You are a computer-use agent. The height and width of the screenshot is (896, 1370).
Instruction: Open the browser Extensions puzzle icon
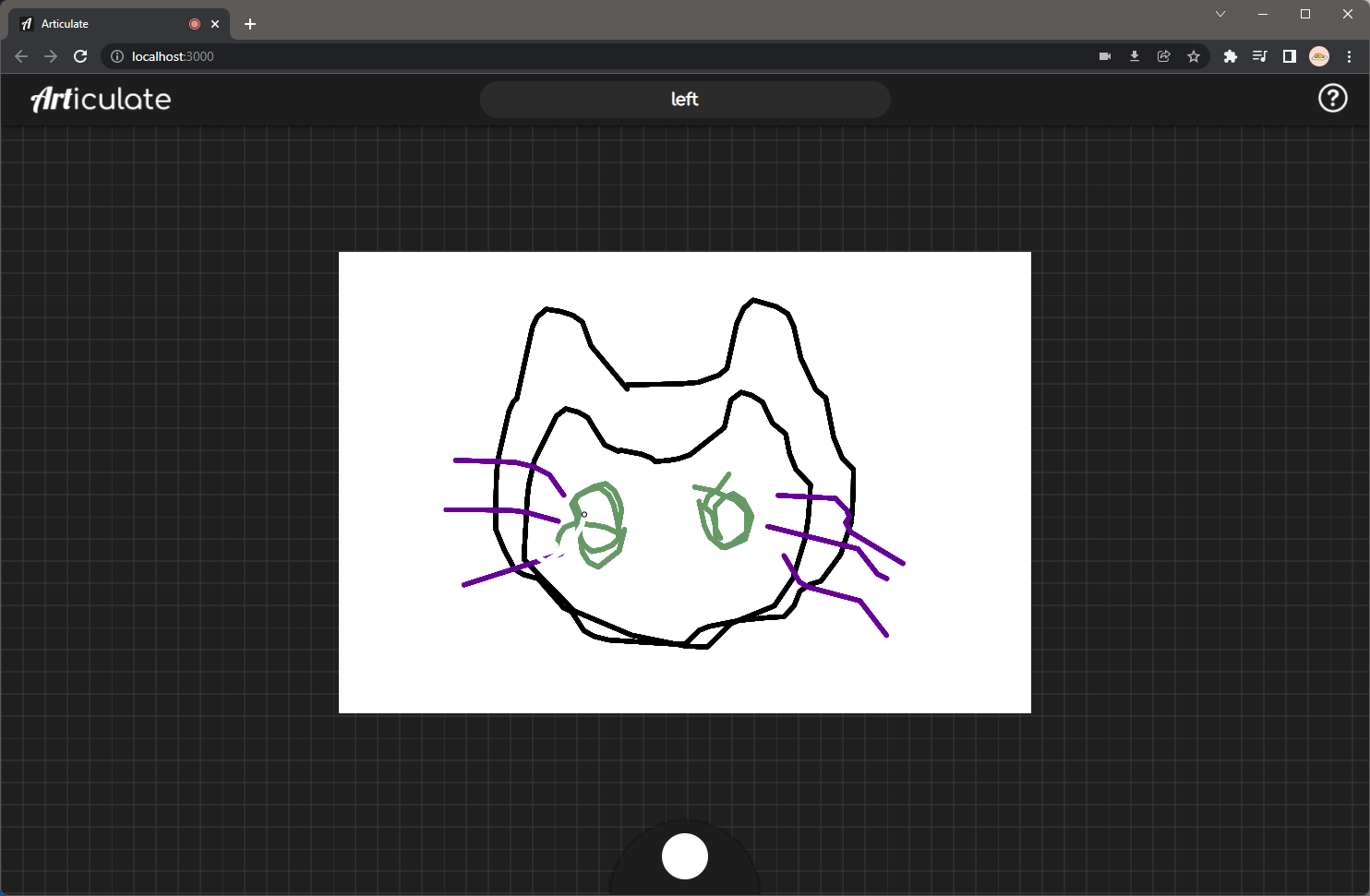(x=1231, y=56)
